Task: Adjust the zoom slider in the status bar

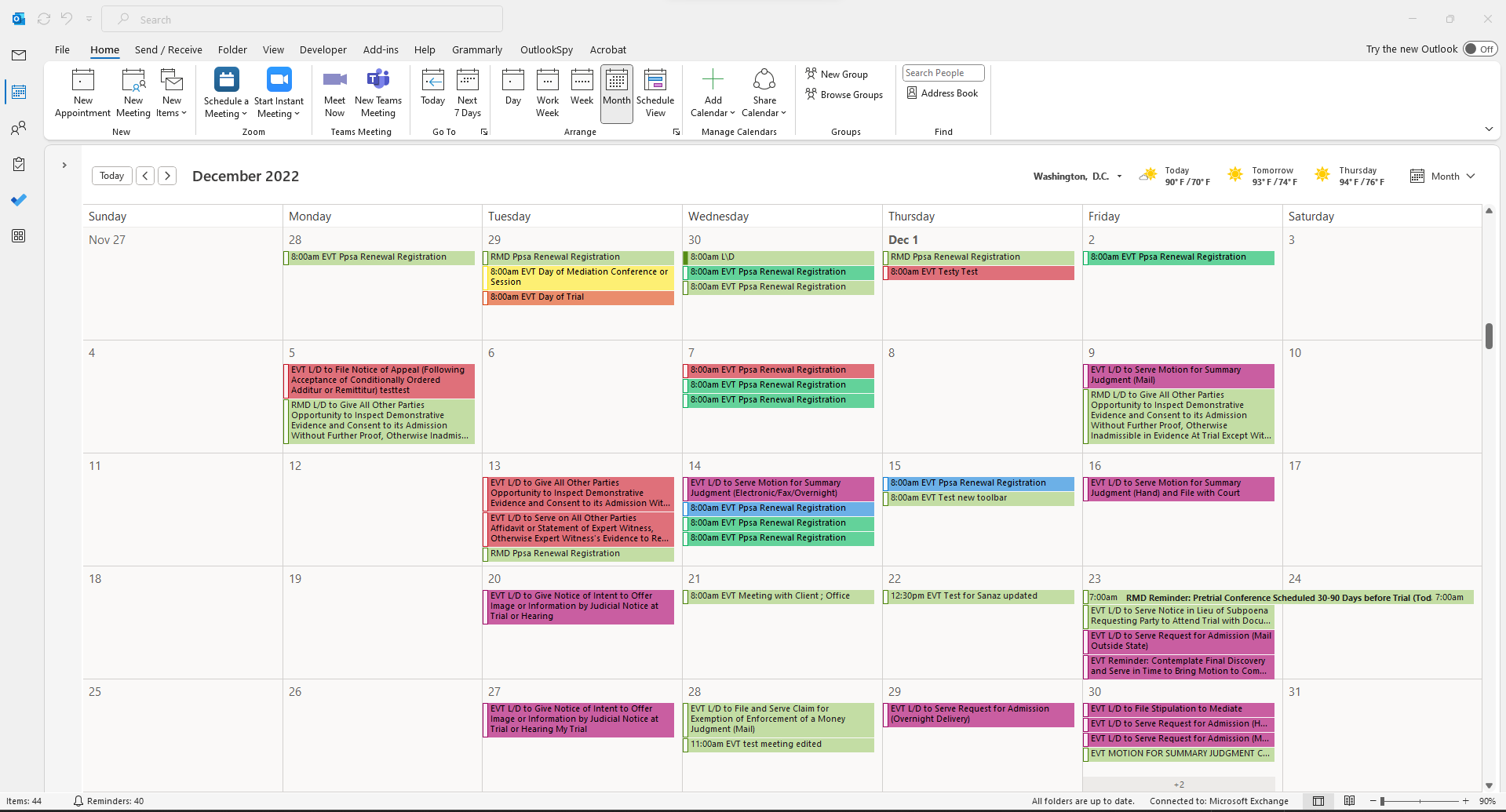Action: point(1383,801)
